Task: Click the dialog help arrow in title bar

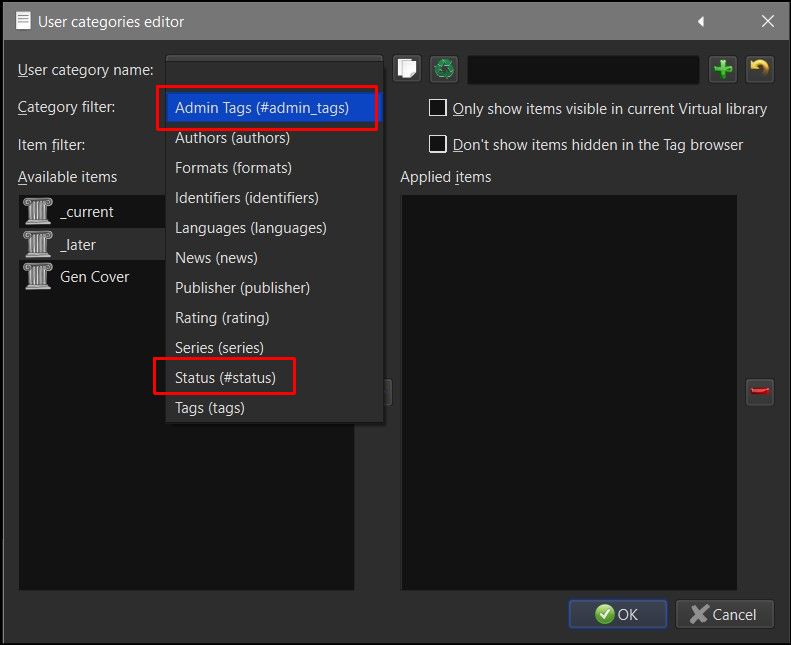Action: [701, 22]
